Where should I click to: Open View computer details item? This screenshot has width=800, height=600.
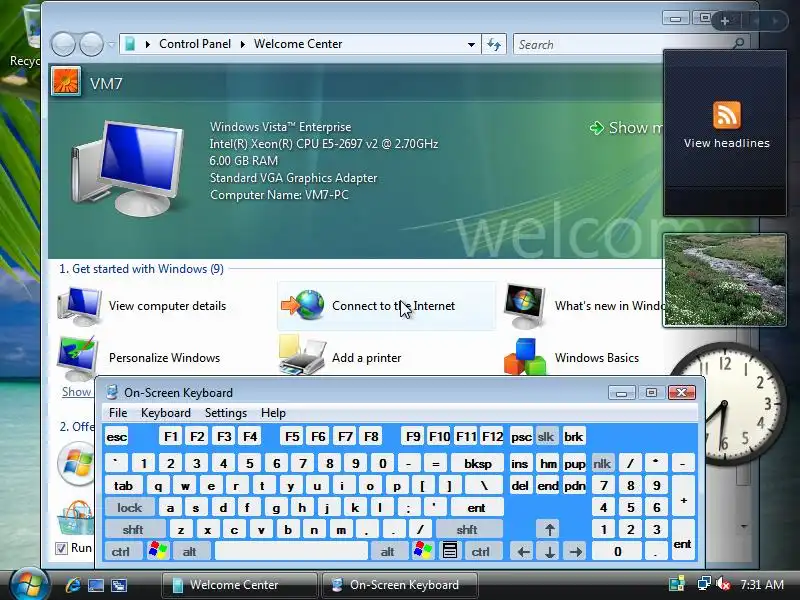[142, 306]
